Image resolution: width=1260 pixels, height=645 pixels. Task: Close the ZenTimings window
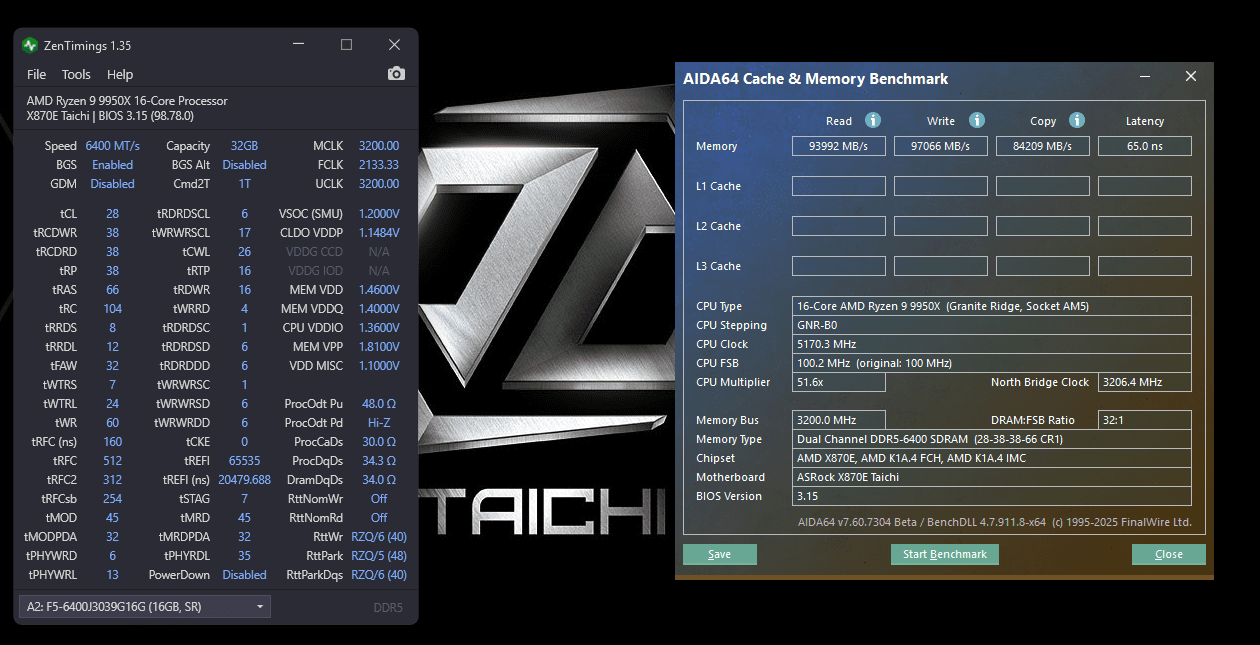(394, 45)
